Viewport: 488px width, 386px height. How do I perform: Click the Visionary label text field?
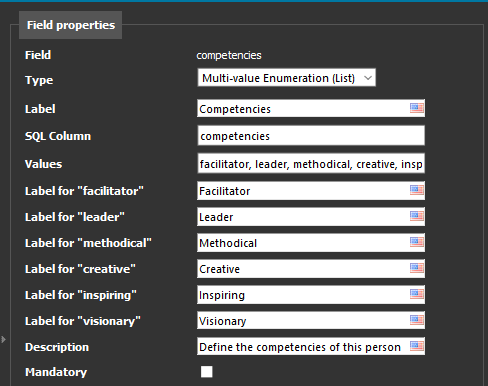pyautogui.click(x=311, y=320)
